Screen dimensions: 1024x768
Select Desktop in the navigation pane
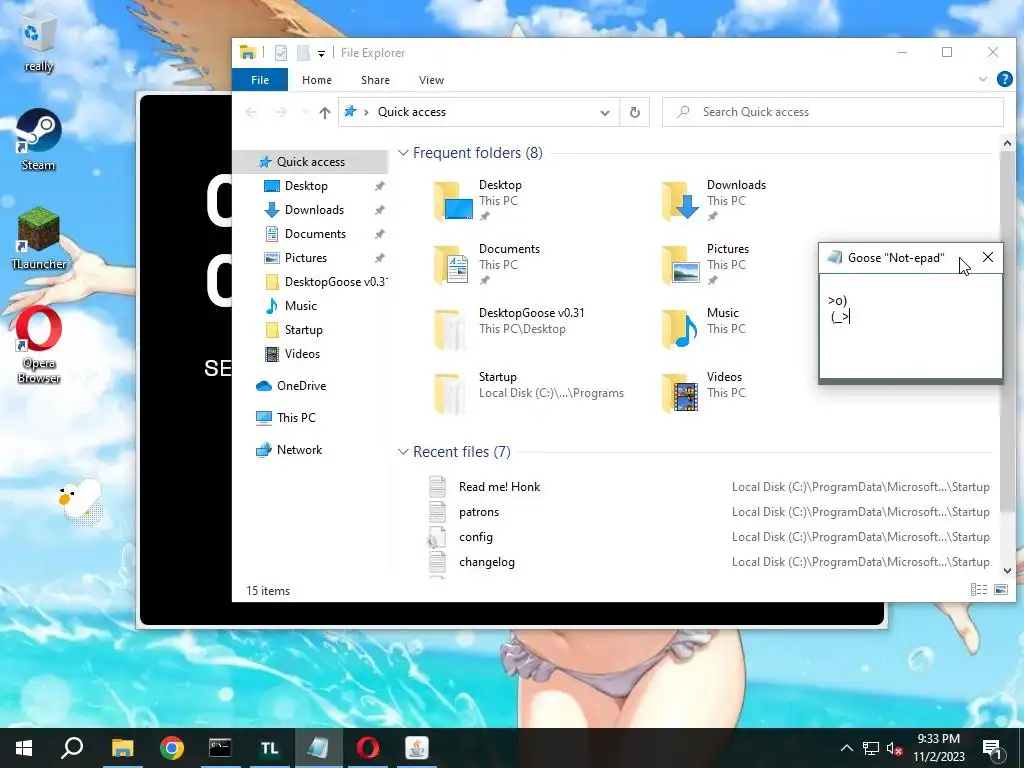point(306,185)
